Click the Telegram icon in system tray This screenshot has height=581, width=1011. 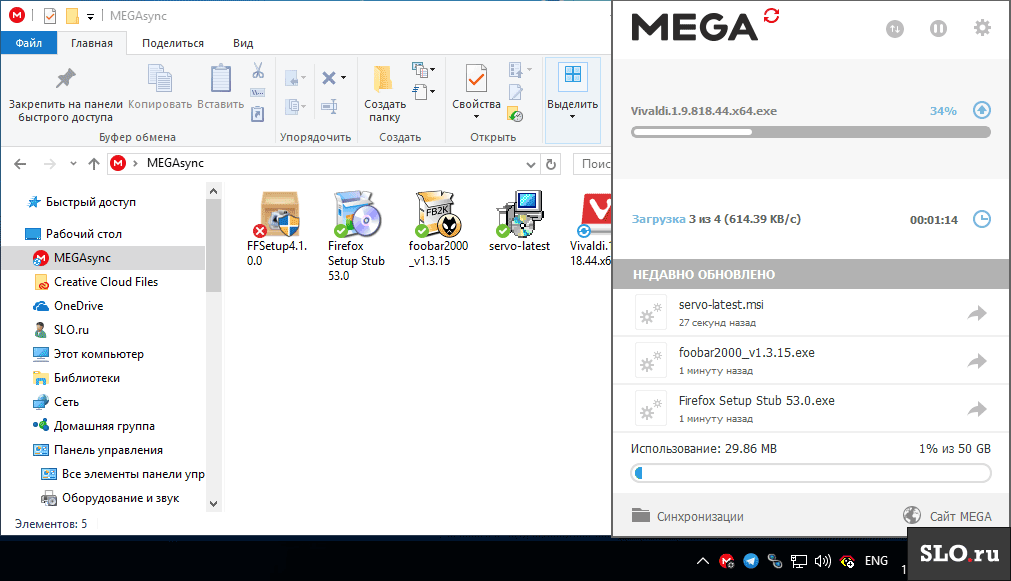751,561
